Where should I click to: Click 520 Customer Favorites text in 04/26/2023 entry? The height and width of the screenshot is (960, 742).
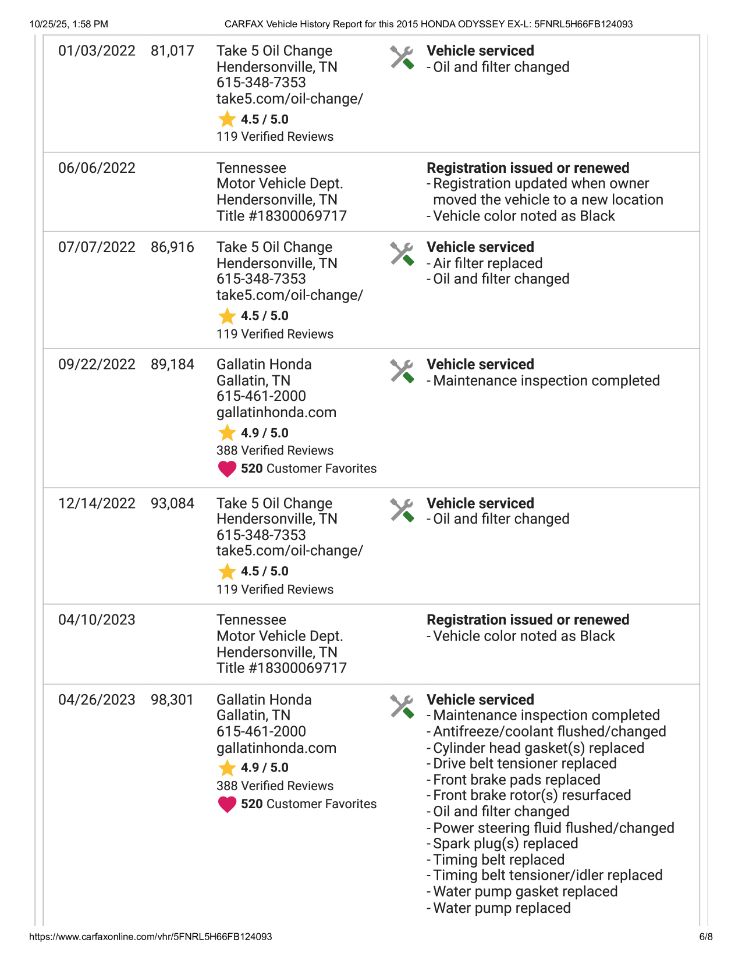pyautogui.click(x=309, y=804)
